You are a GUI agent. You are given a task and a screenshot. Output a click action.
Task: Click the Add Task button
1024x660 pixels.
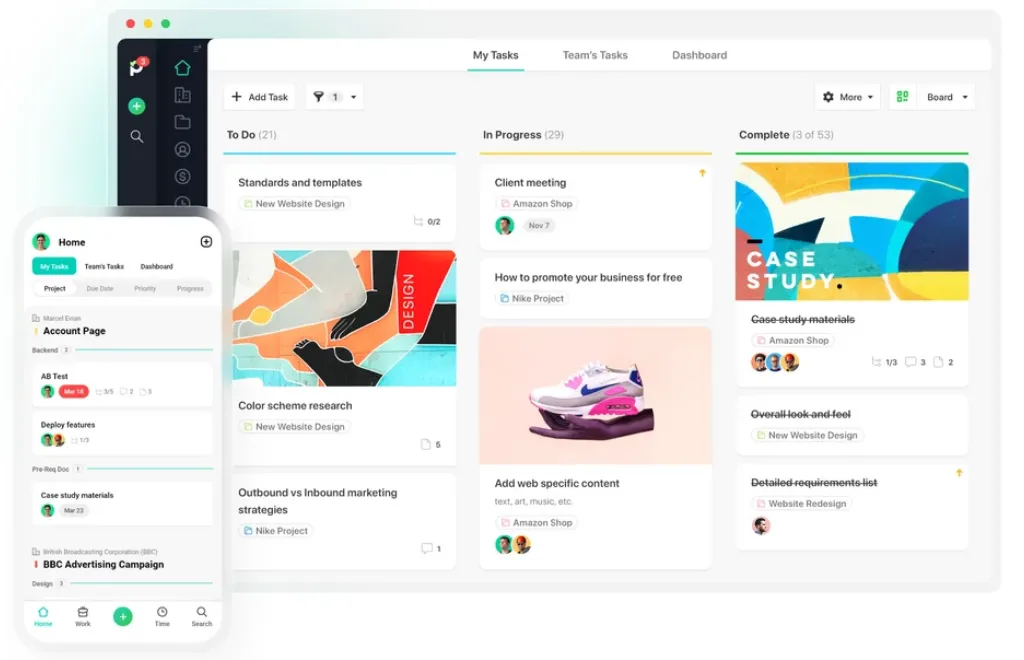tap(259, 97)
